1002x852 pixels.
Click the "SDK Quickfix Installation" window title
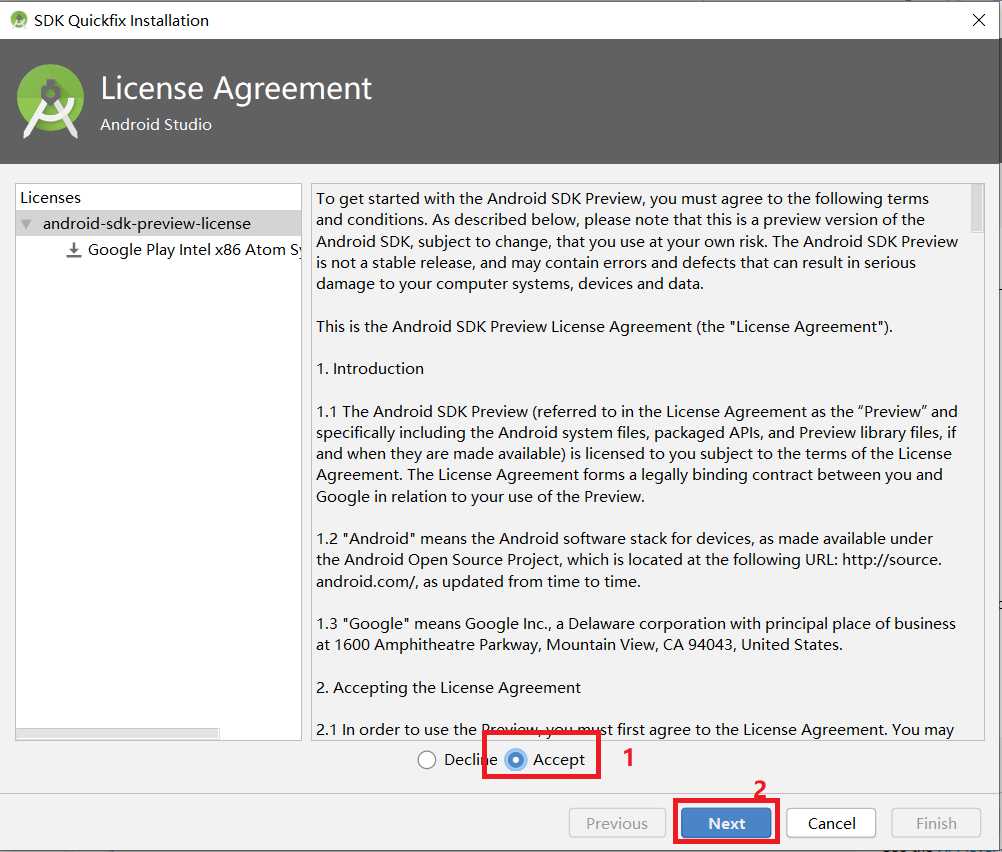[x=121, y=20]
